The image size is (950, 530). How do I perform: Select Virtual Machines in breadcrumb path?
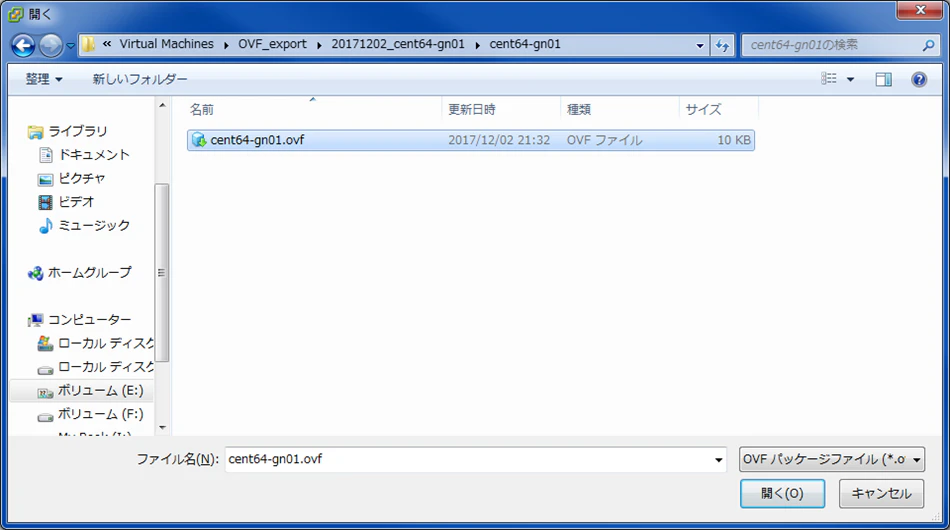click(x=167, y=44)
